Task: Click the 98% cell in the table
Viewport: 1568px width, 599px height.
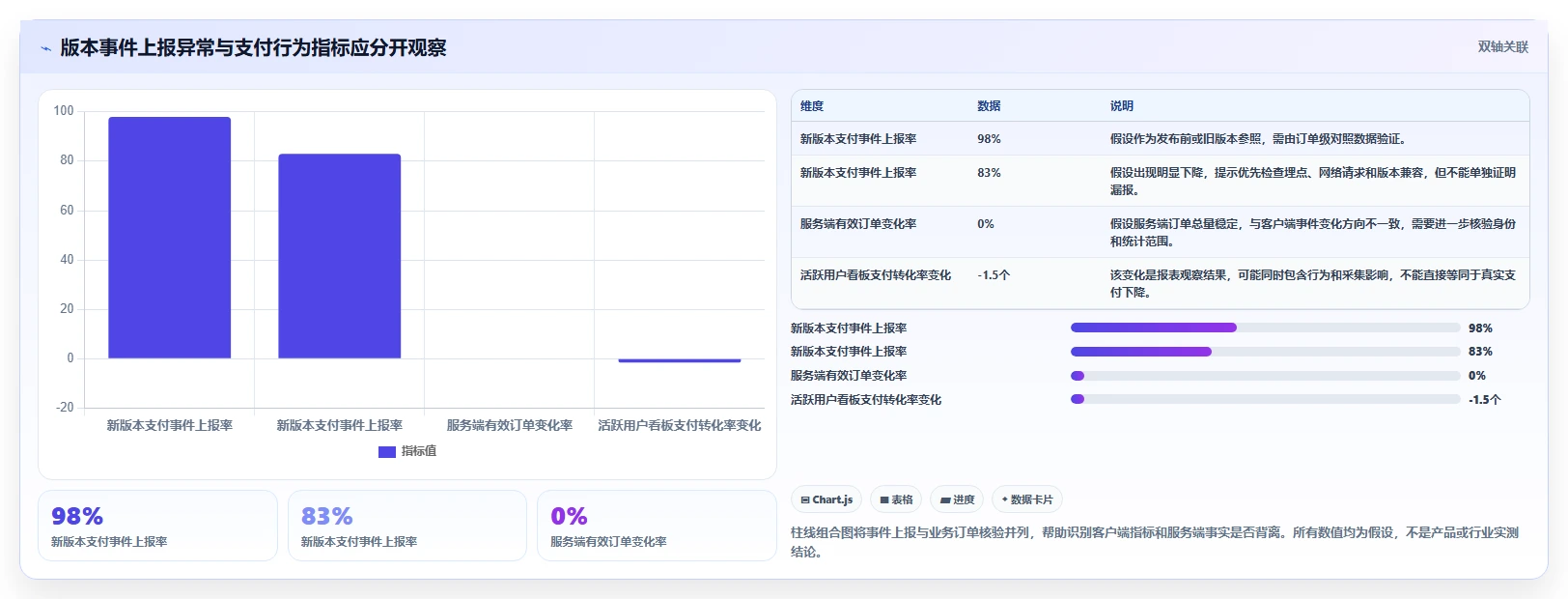Action: click(x=989, y=139)
